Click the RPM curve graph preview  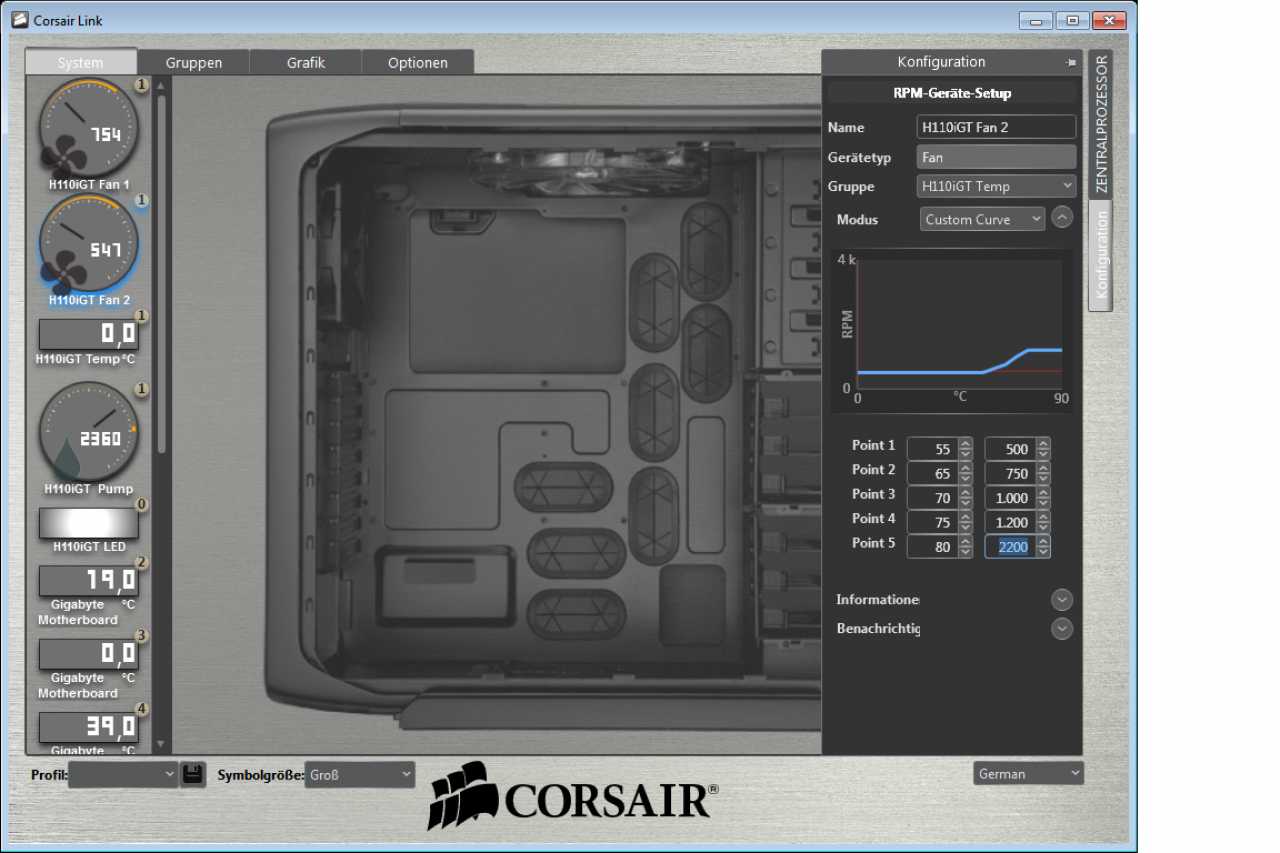[x=952, y=329]
